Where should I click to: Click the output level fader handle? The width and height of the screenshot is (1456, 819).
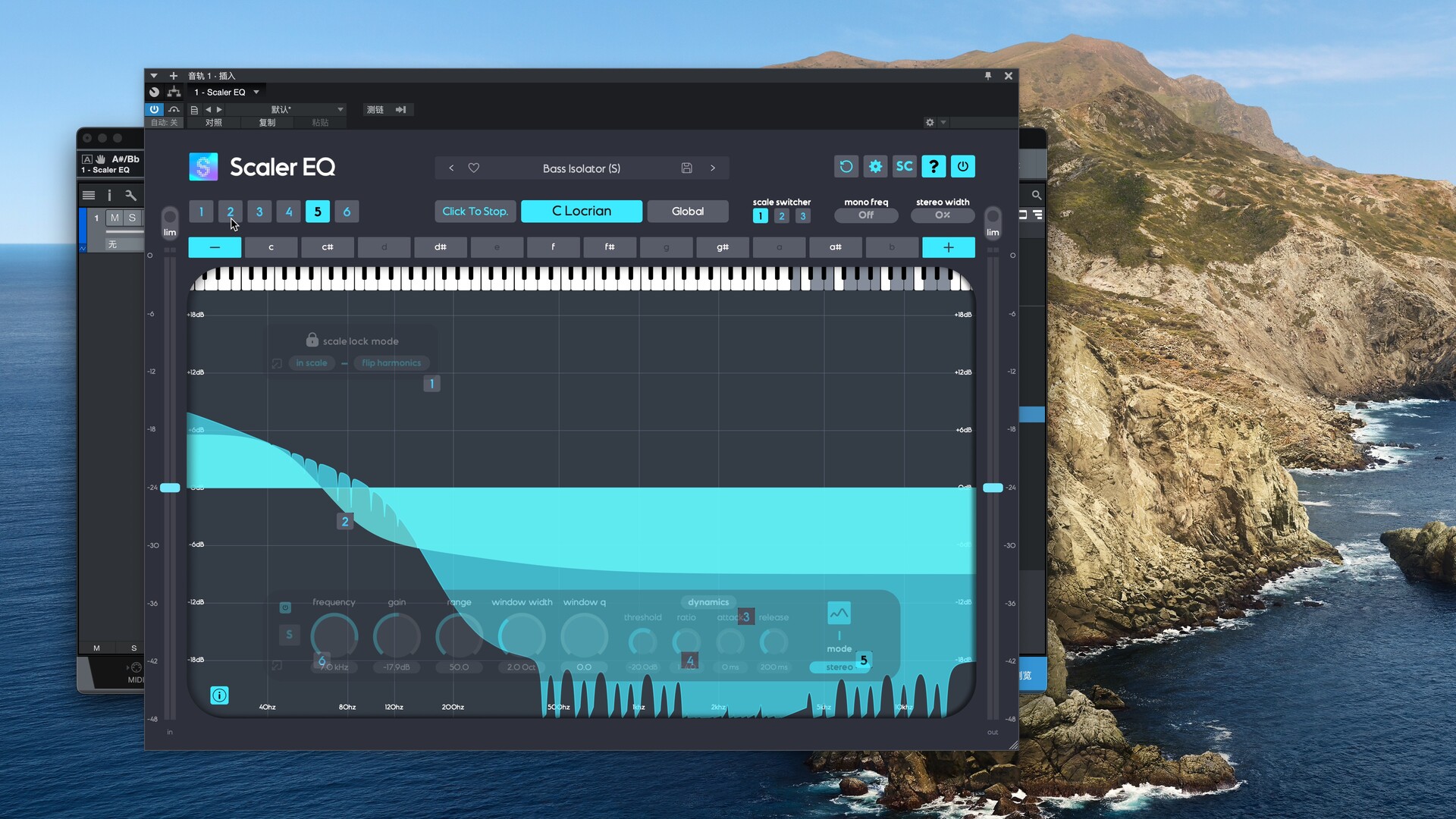coord(993,488)
